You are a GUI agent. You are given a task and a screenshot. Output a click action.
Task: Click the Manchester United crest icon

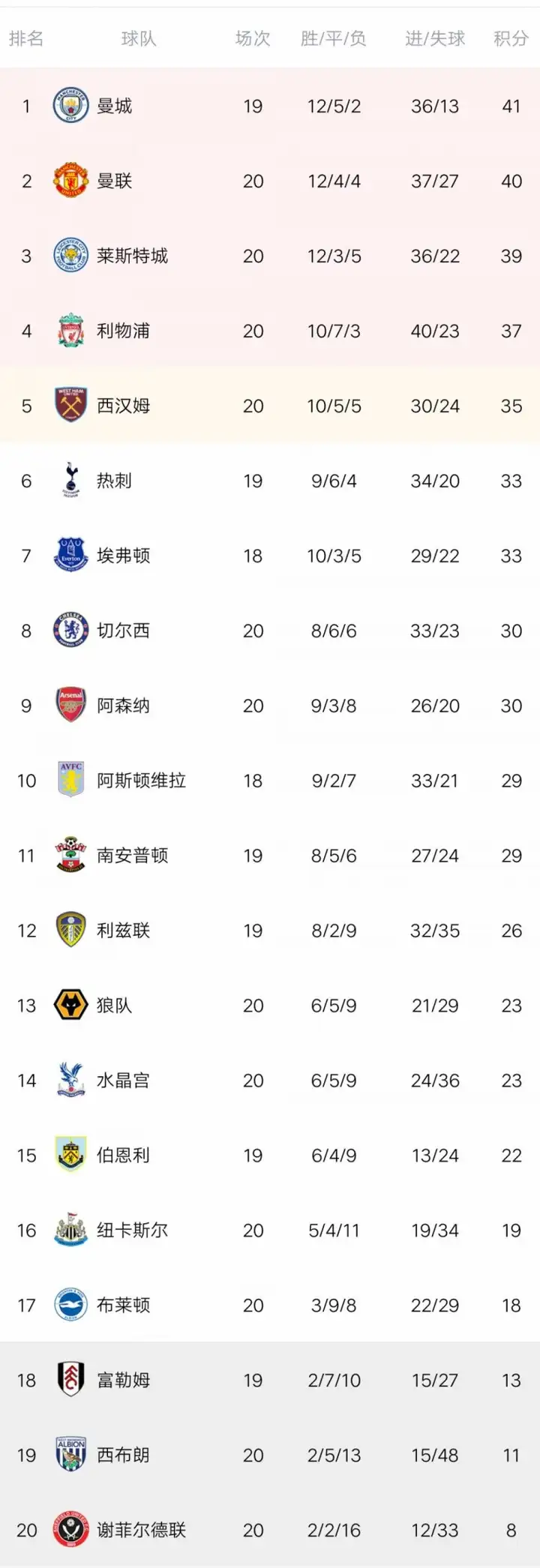[x=71, y=181]
